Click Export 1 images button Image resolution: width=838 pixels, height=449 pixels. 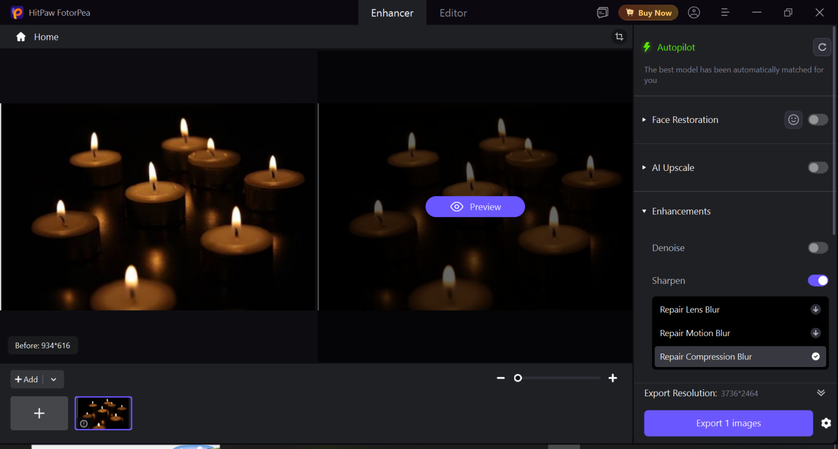728,423
